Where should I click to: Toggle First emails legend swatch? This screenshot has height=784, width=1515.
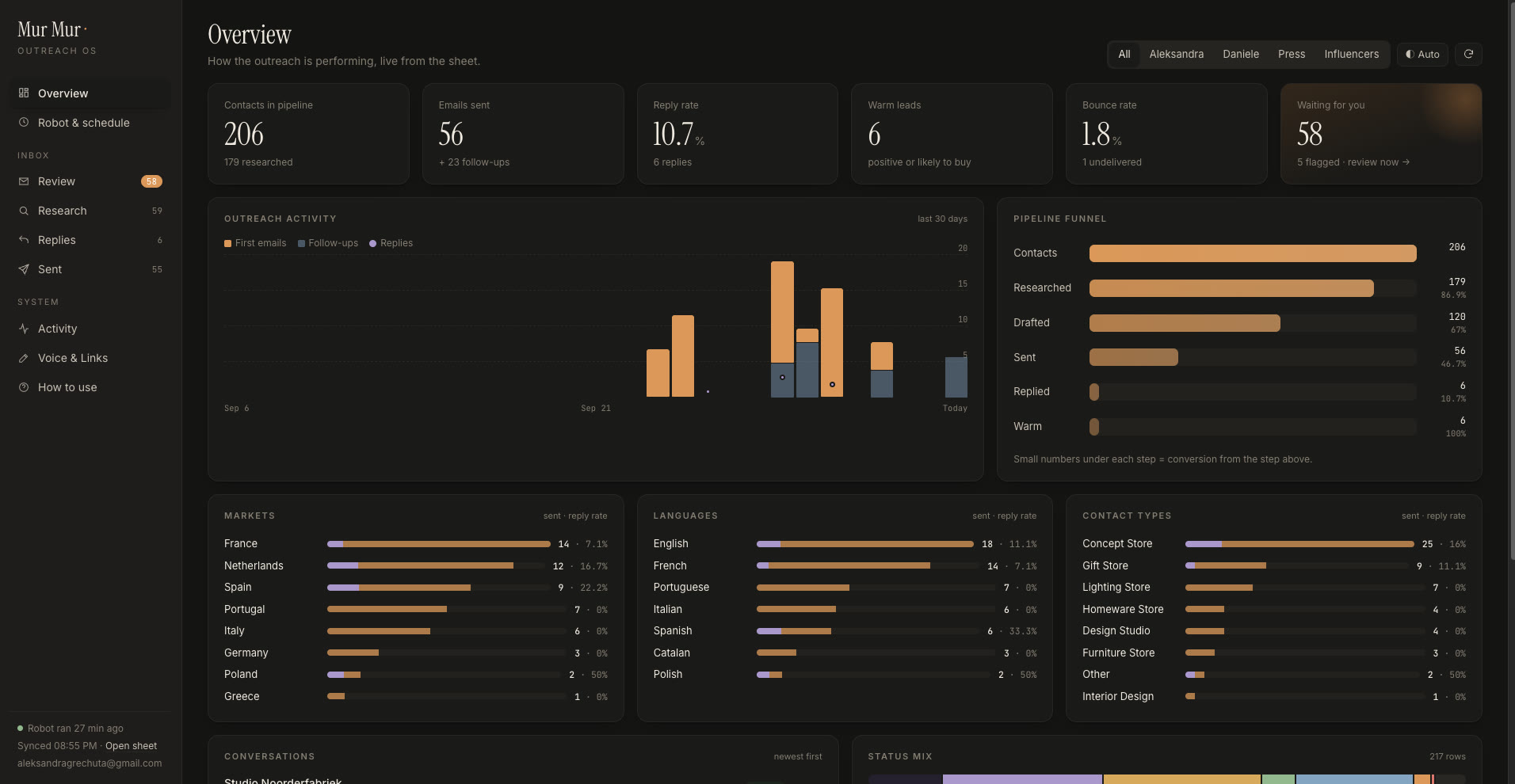[x=228, y=243]
